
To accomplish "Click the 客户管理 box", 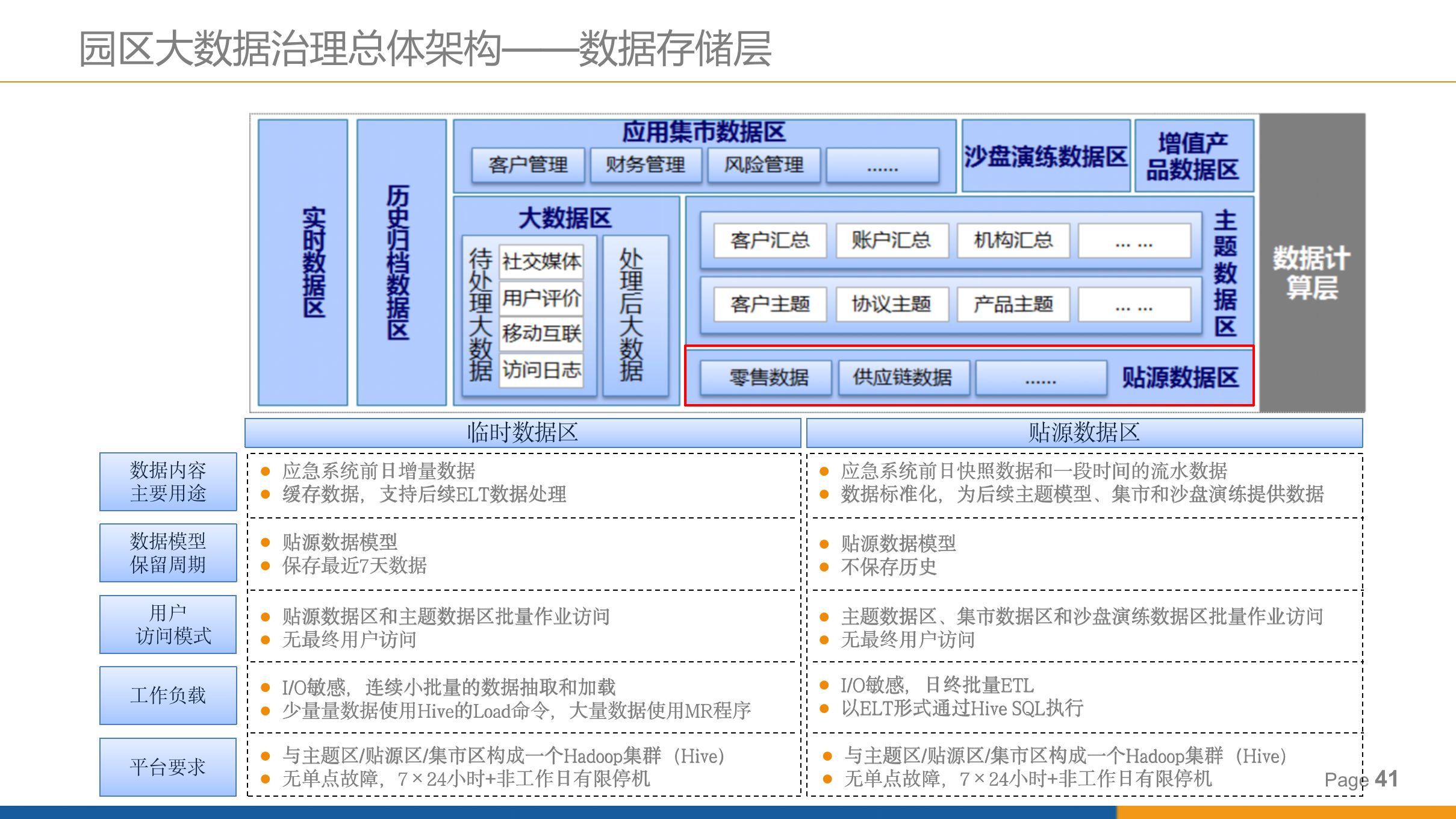I will point(528,164).
